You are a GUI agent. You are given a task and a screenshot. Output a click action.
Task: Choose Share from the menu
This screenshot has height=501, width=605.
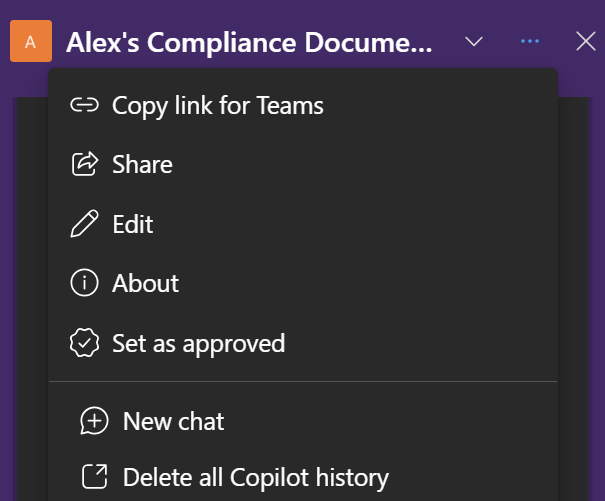pyautogui.click(x=142, y=164)
